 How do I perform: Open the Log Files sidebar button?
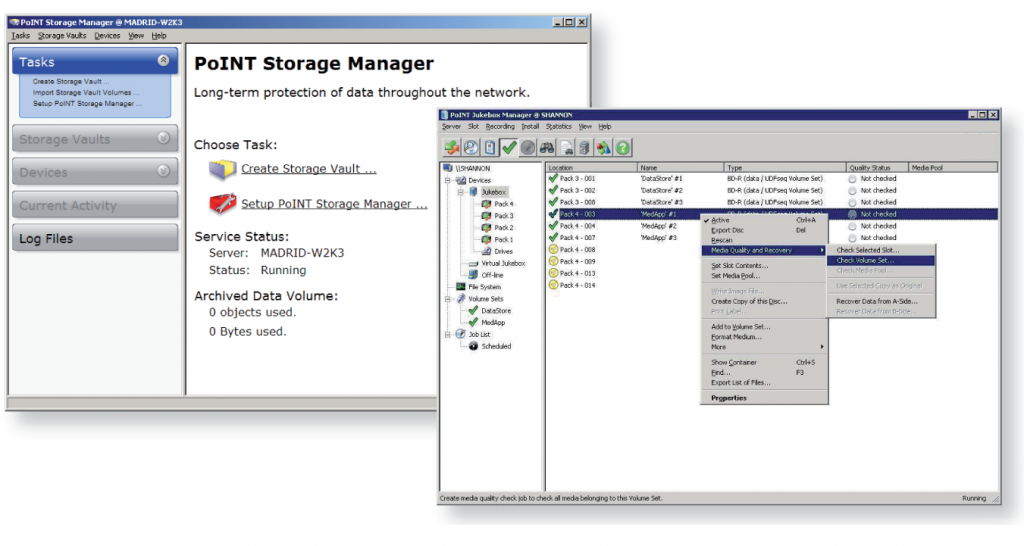(x=95, y=238)
